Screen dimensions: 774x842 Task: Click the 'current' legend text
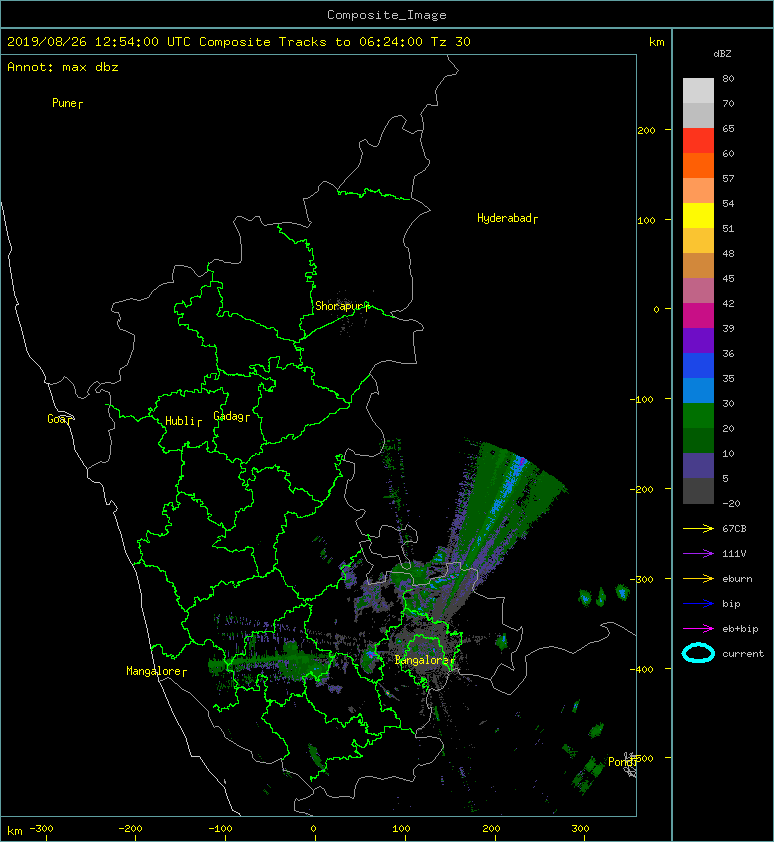(x=743, y=654)
